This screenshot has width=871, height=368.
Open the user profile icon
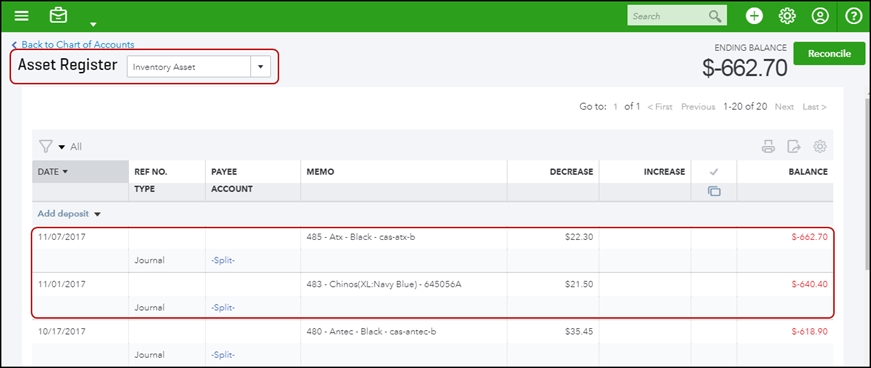pyautogui.click(x=820, y=16)
